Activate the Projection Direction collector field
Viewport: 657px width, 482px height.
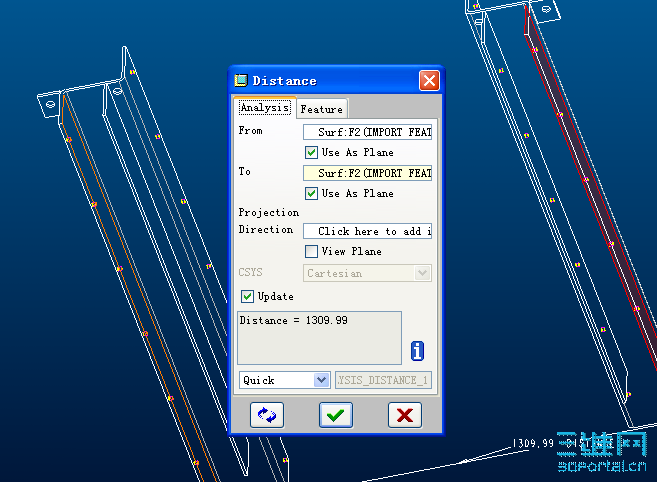click(367, 231)
